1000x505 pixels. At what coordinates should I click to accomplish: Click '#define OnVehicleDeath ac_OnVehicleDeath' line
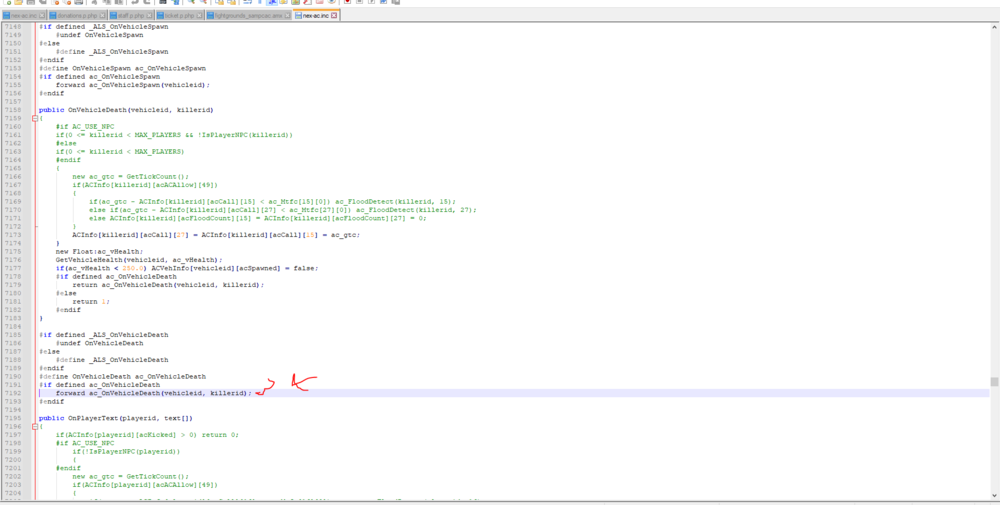click(x=122, y=377)
